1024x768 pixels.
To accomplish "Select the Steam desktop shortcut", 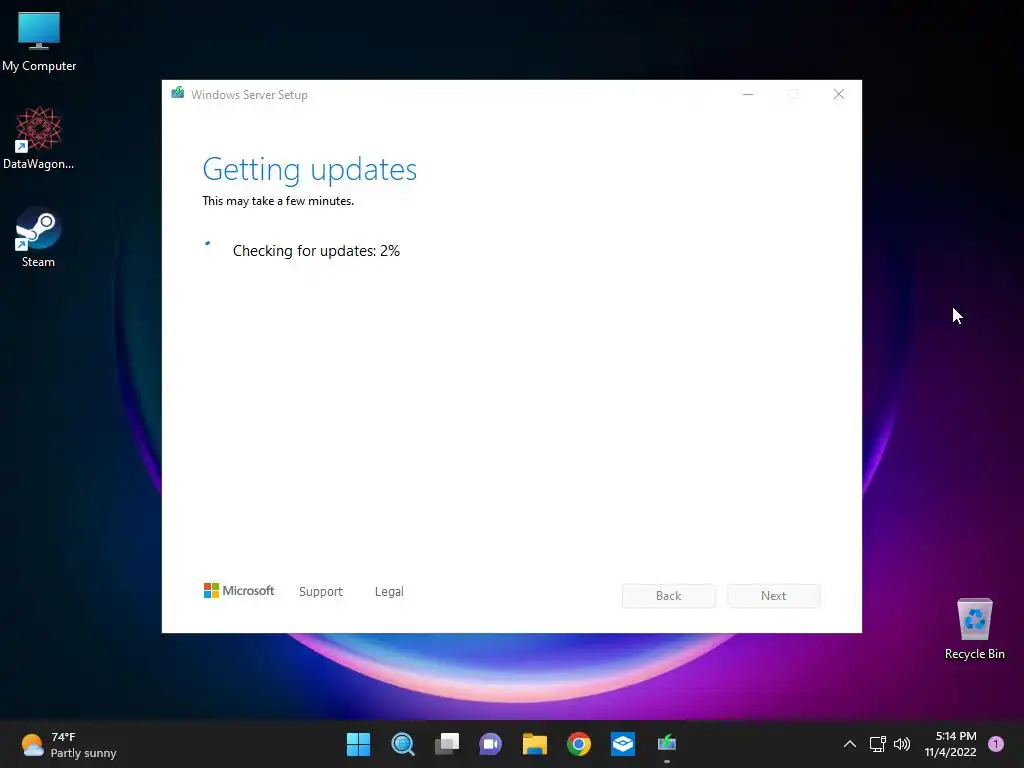I will coord(39,237).
